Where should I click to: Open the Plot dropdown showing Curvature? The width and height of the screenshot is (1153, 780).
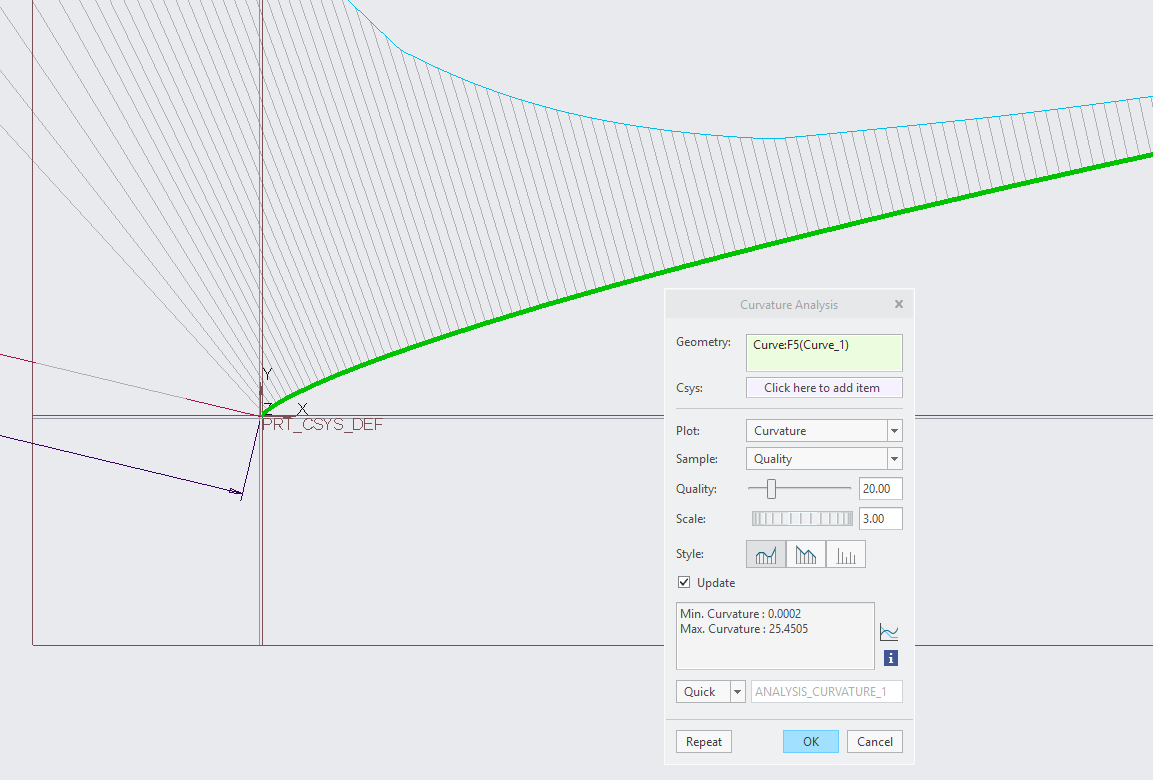click(896, 430)
